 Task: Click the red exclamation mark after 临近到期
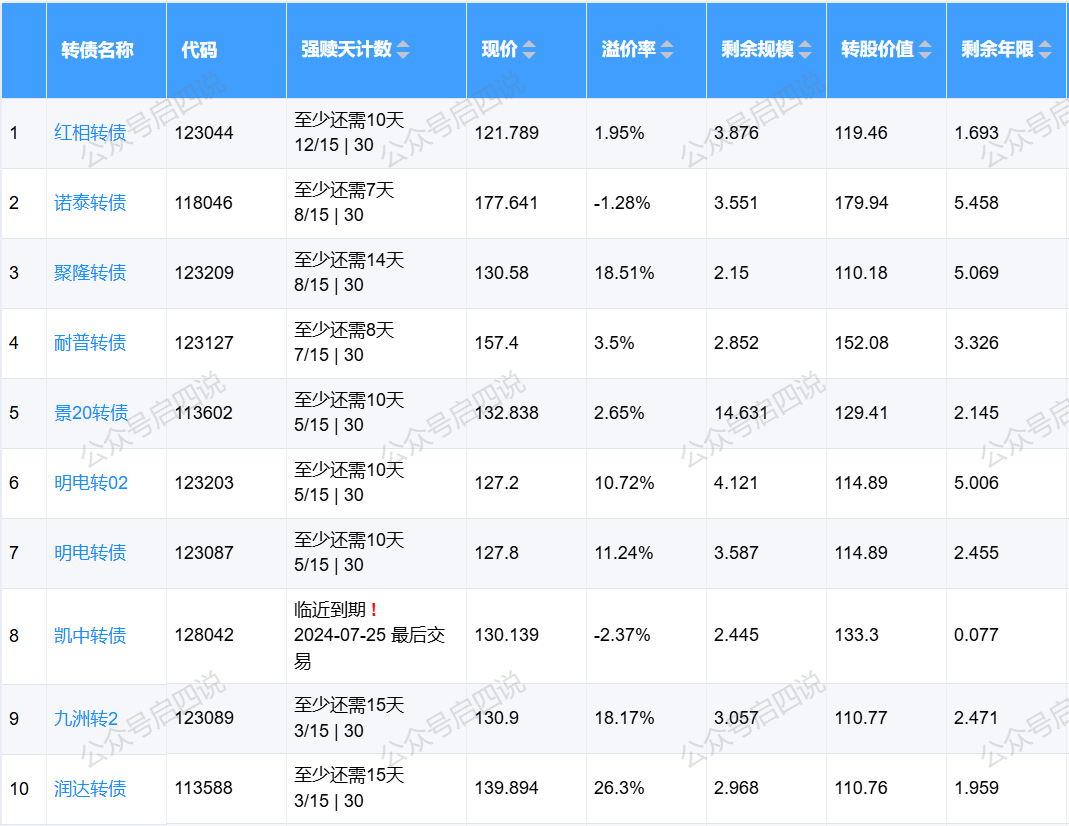coord(373,610)
